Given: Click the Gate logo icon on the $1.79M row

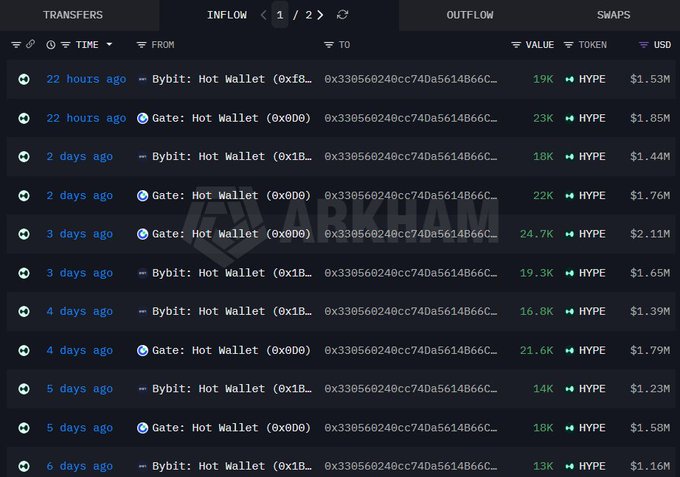Looking at the screenshot, I should click(x=142, y=350).
